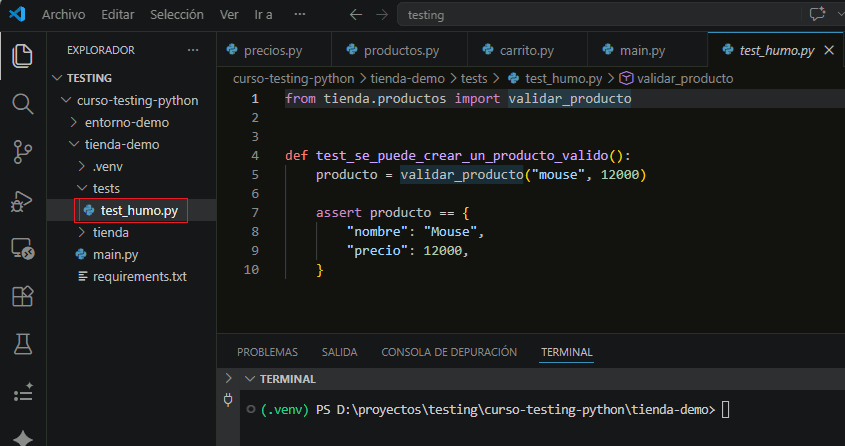Click the assert keyword on line 7
This screenshot has width=845, height=446.
[339, 213]
